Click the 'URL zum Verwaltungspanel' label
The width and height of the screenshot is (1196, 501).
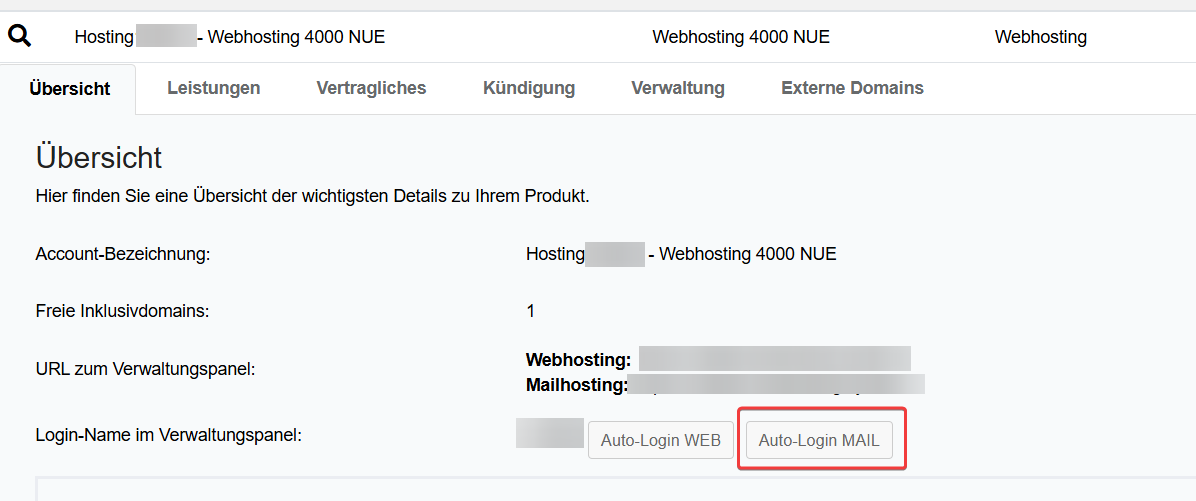145,369
